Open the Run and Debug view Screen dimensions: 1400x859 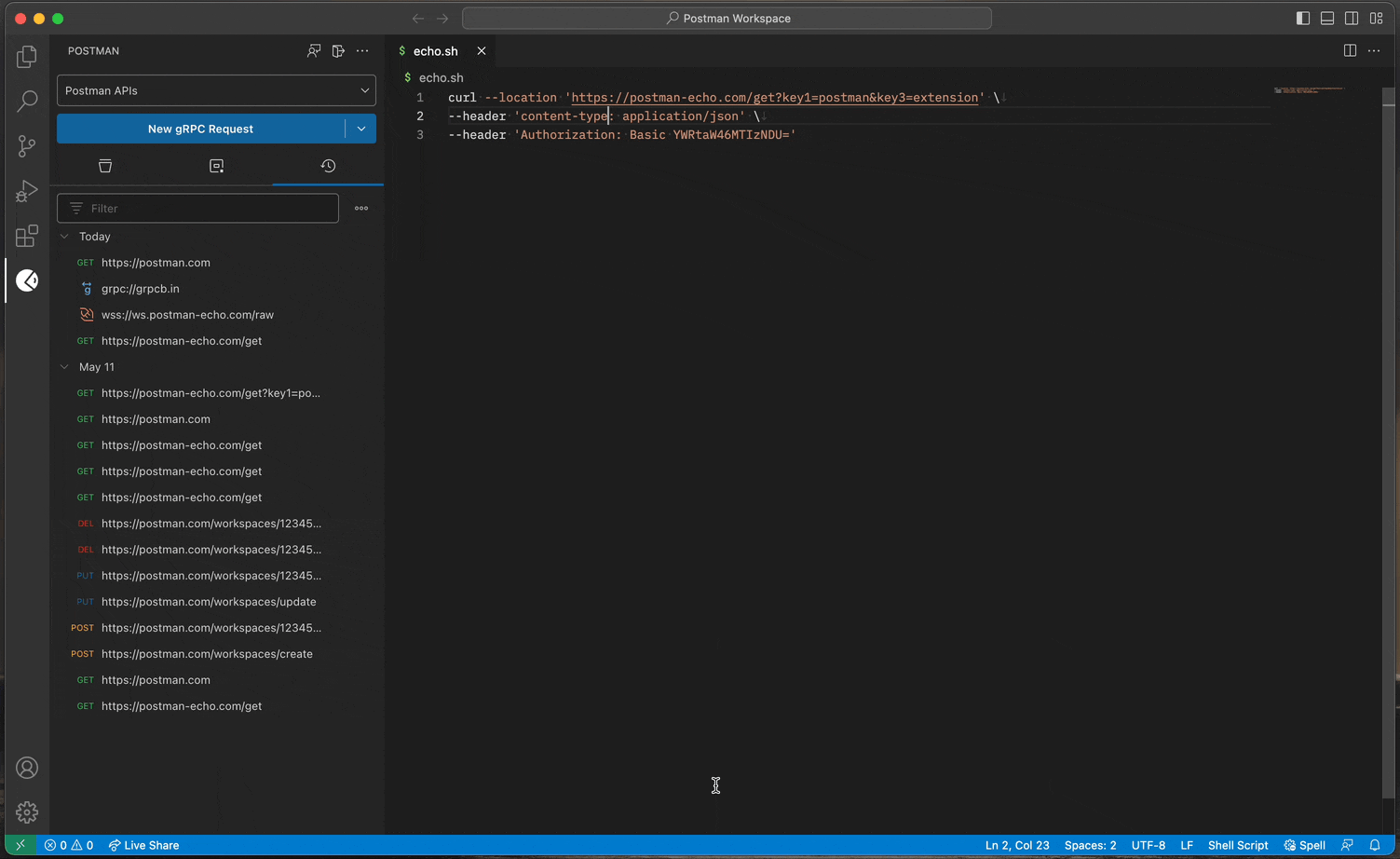[26, 191]
